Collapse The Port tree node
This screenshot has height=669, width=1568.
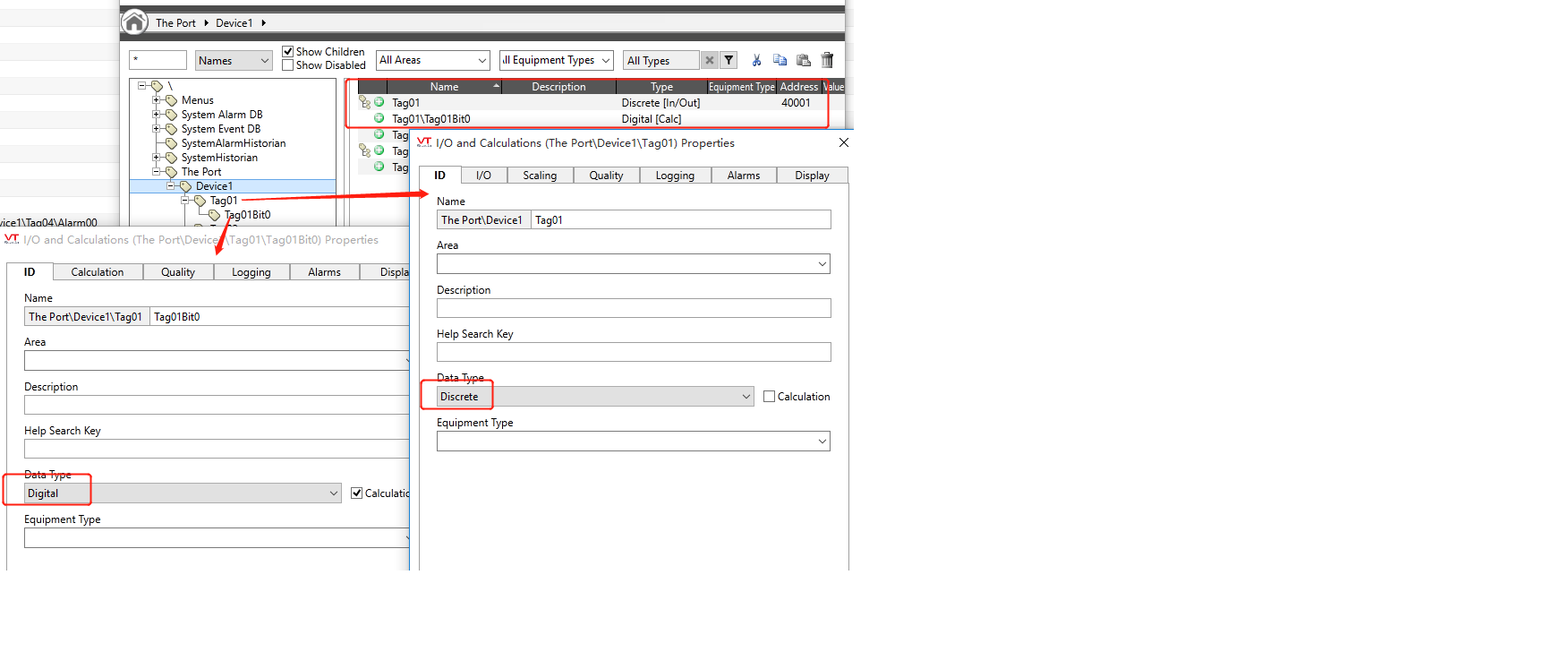tap(157, 172)
